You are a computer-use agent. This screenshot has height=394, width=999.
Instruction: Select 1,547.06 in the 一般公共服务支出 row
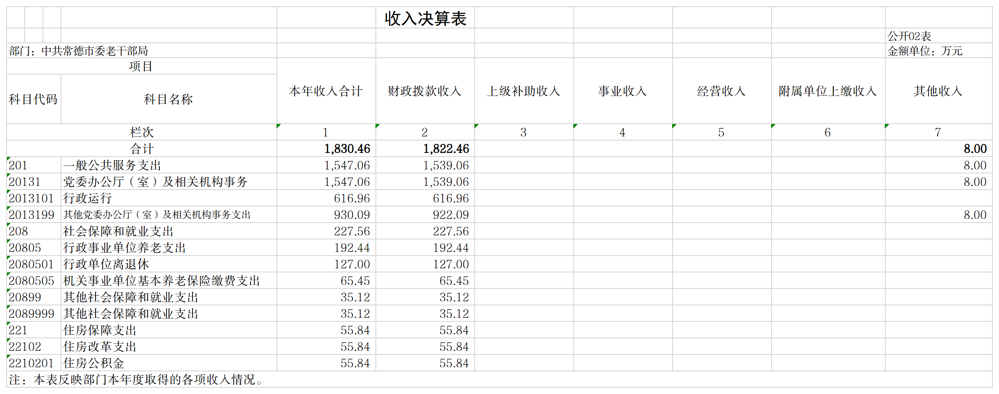(x=347, y=166)
